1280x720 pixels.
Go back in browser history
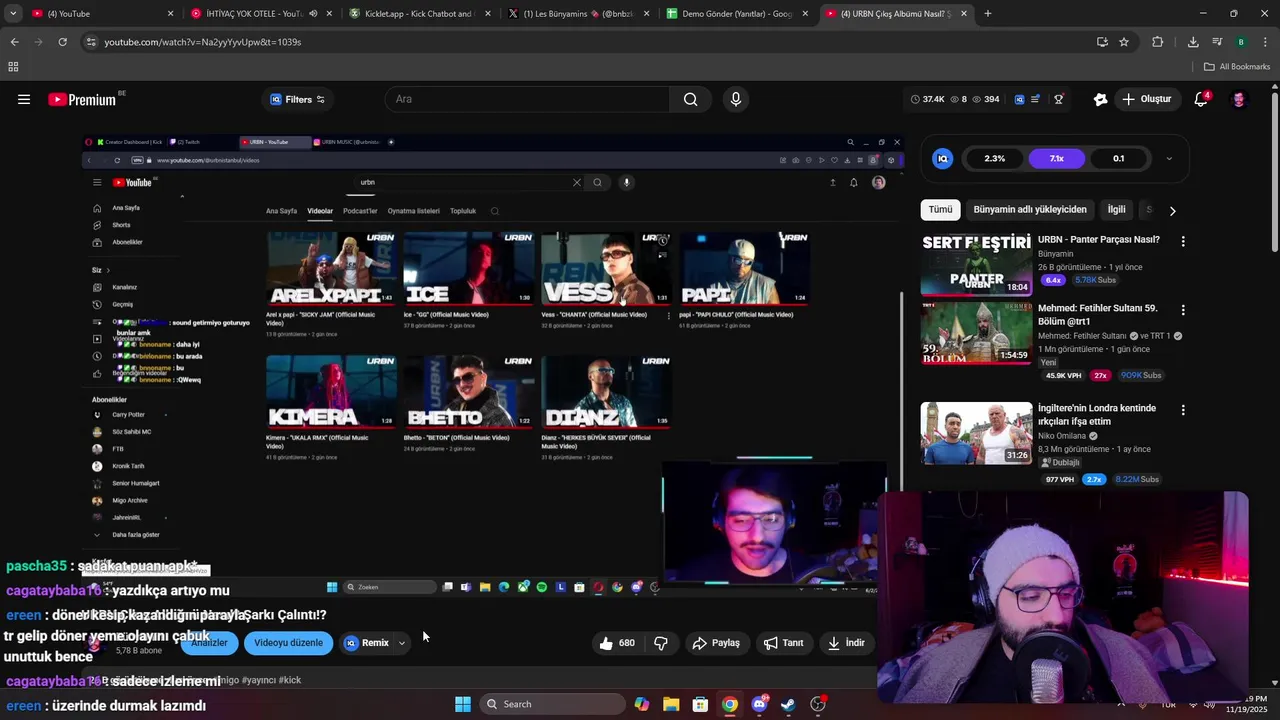tap(14, 42)
